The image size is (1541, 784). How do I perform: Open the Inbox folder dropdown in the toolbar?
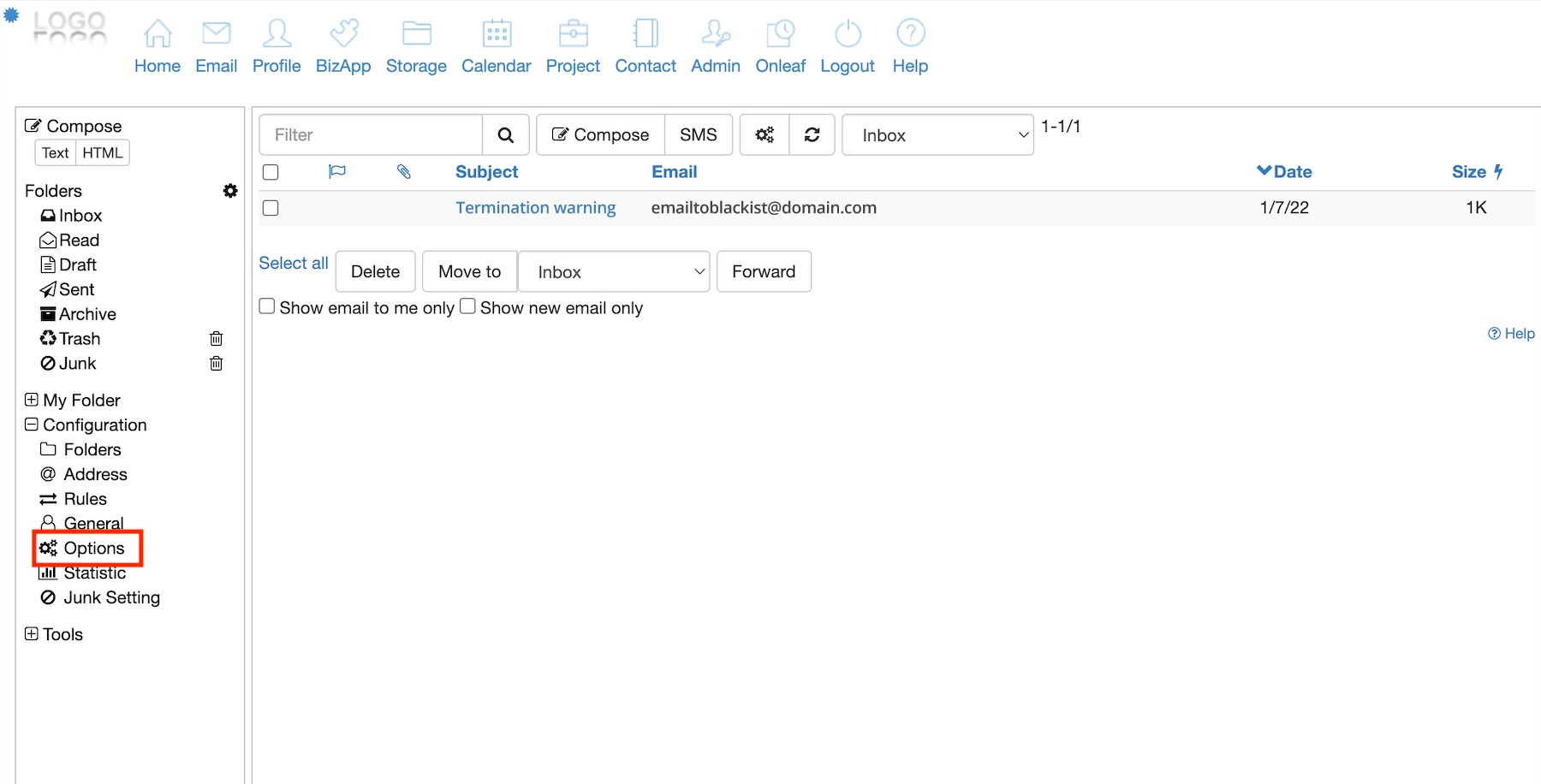937,135
